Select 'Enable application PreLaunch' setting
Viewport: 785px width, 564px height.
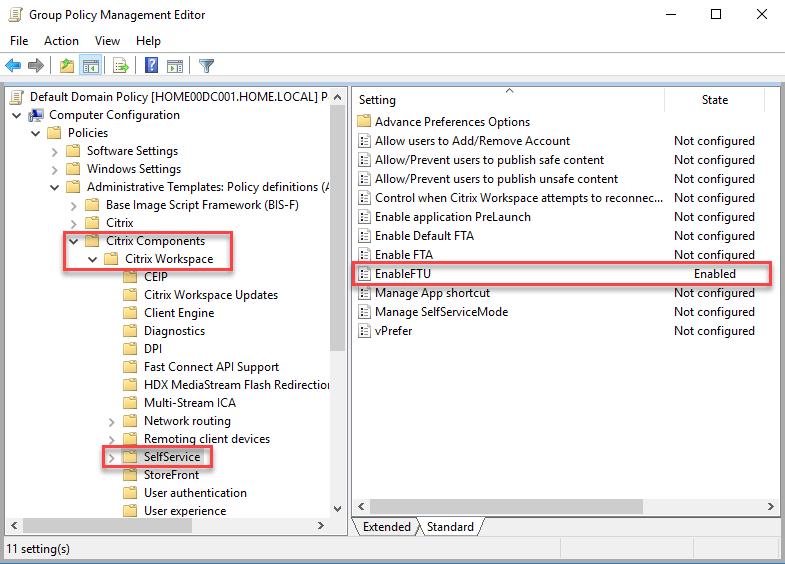[x=453, y=217]
